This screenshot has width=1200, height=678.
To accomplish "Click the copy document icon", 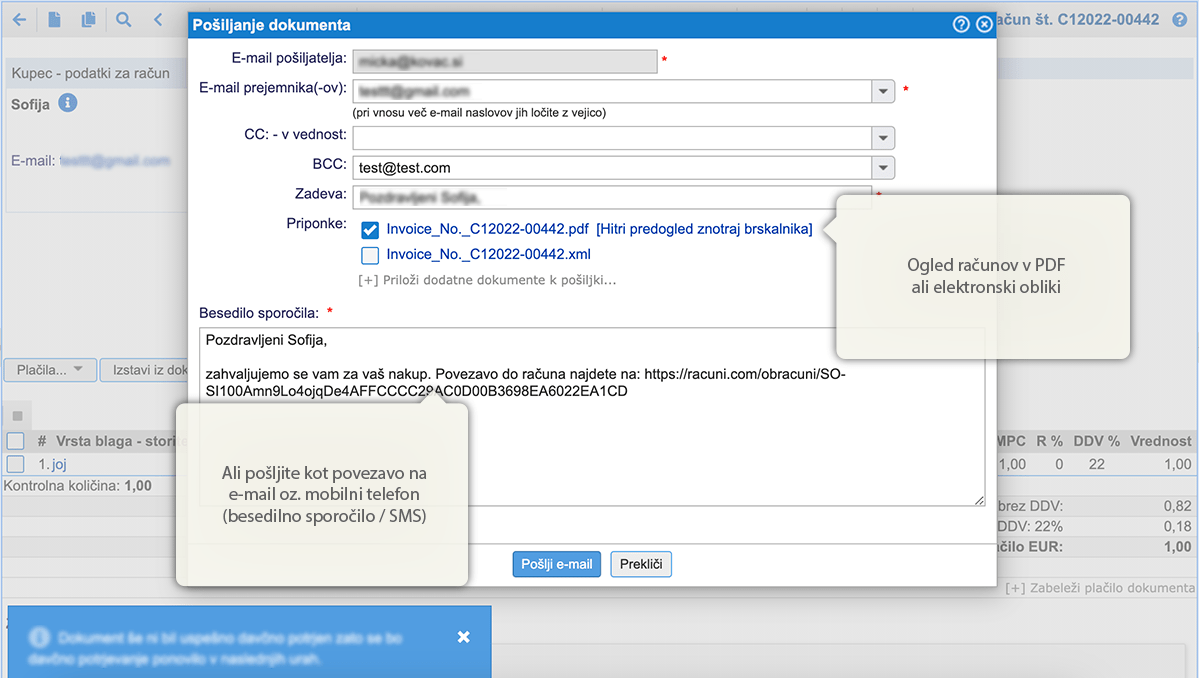I will click(89, 19).
